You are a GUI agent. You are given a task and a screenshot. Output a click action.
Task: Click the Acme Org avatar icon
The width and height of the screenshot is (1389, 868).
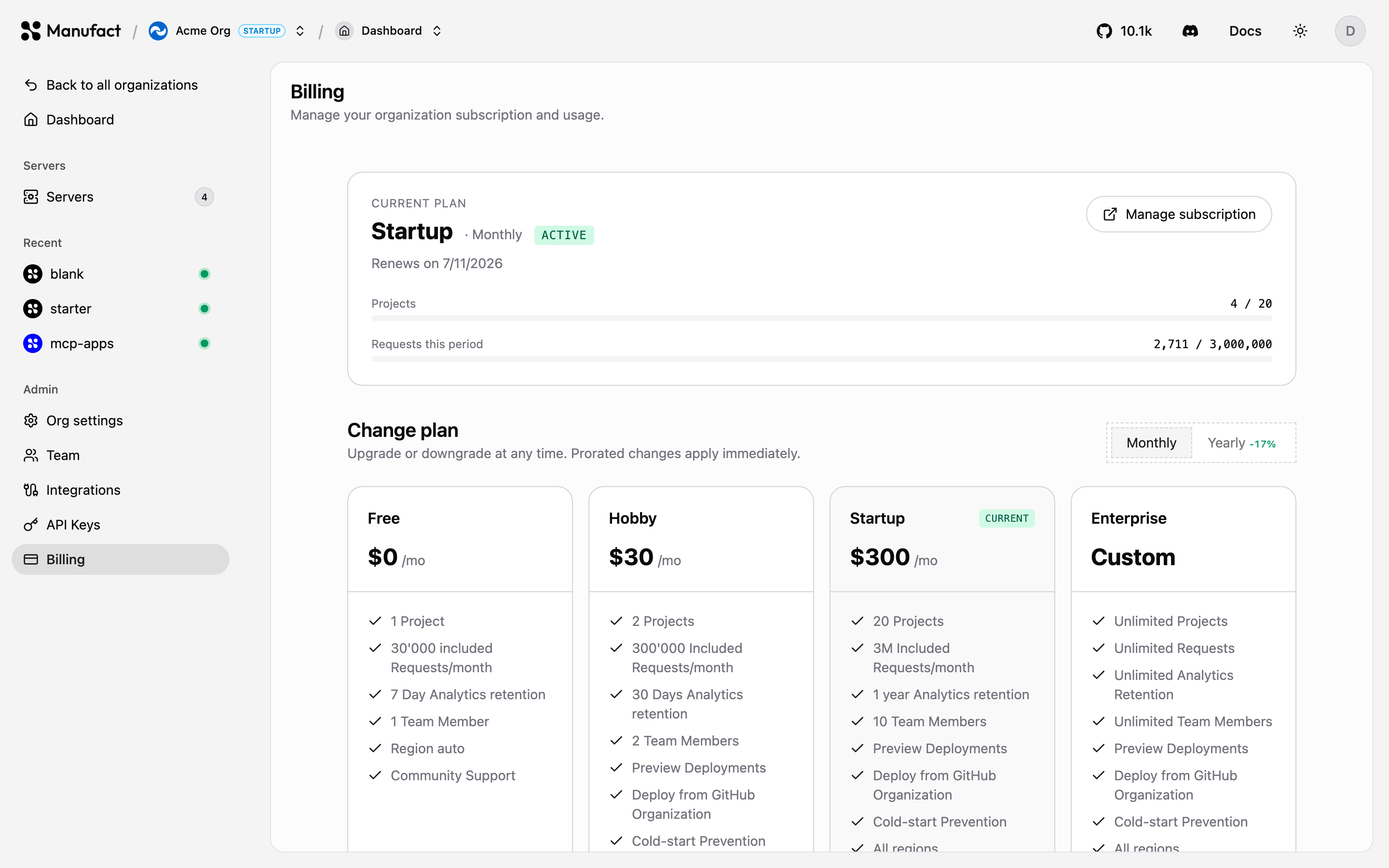pyautogui.click(x=158, y=31)
